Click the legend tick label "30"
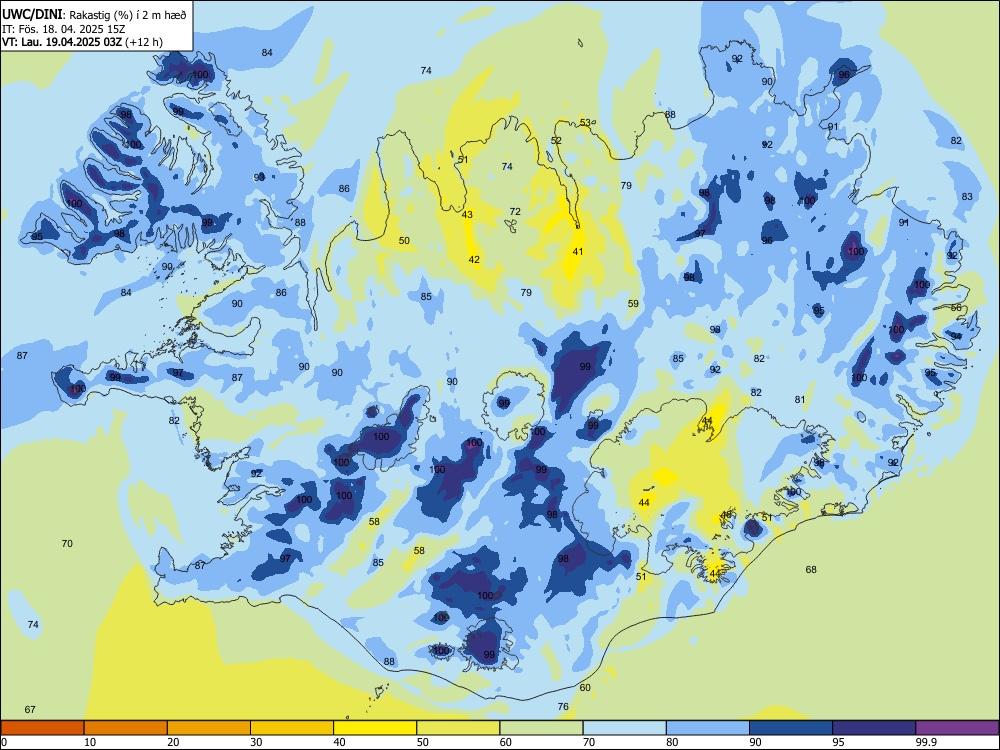This screenshot has height=750, width=1000. (256, 742)
